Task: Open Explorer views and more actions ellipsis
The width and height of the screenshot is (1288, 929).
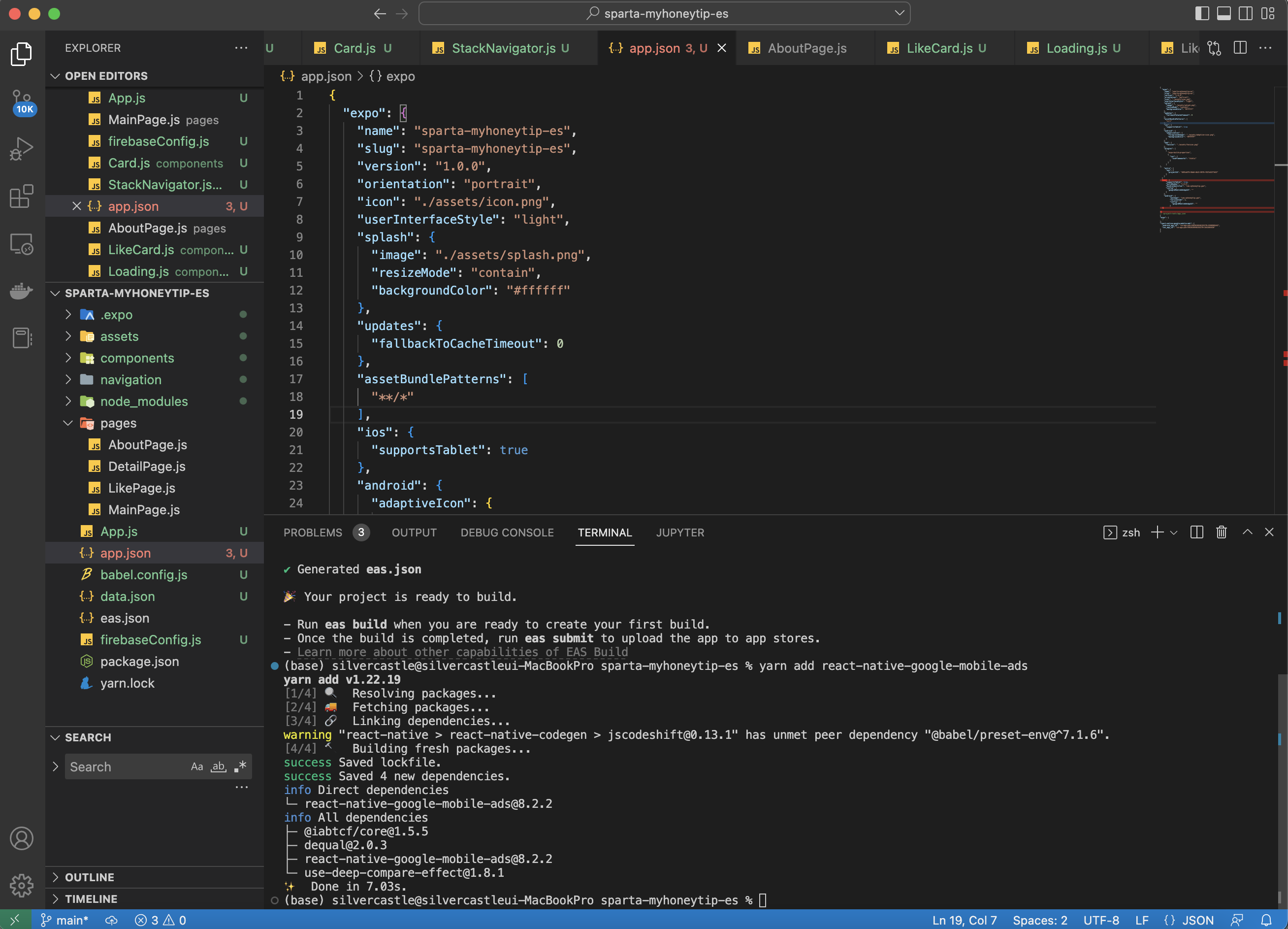Action: click(x=241, y=48)
